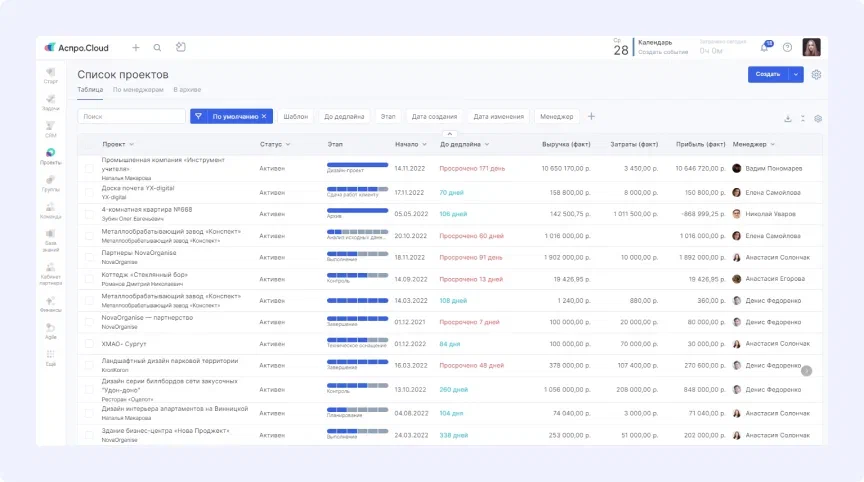The image size is (864, 482).
Task: Select checkbox for Здание бизнес-центра «Нова Проджект»
Action: tap(89, 435)
